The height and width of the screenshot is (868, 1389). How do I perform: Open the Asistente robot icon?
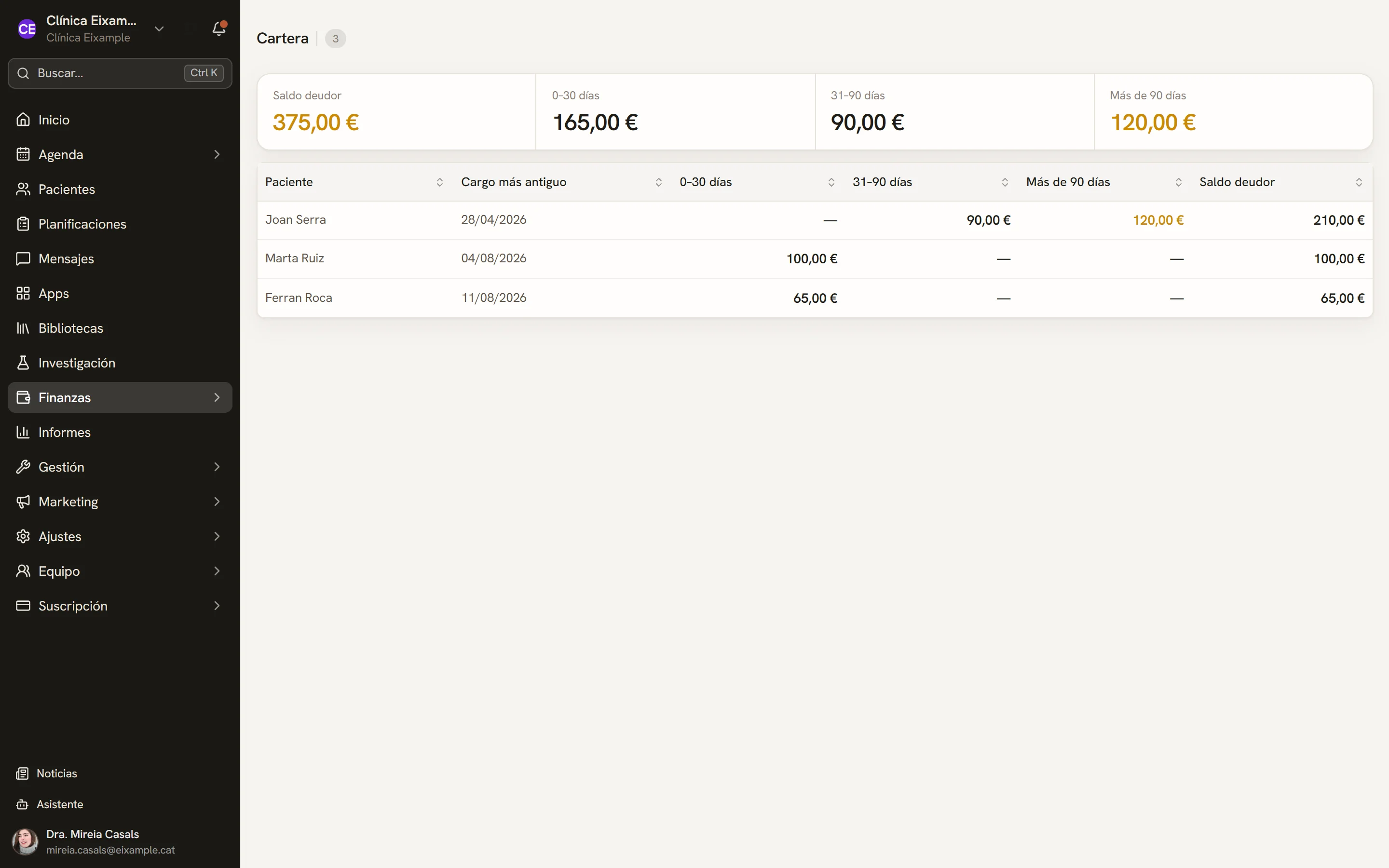coord(22,804)
